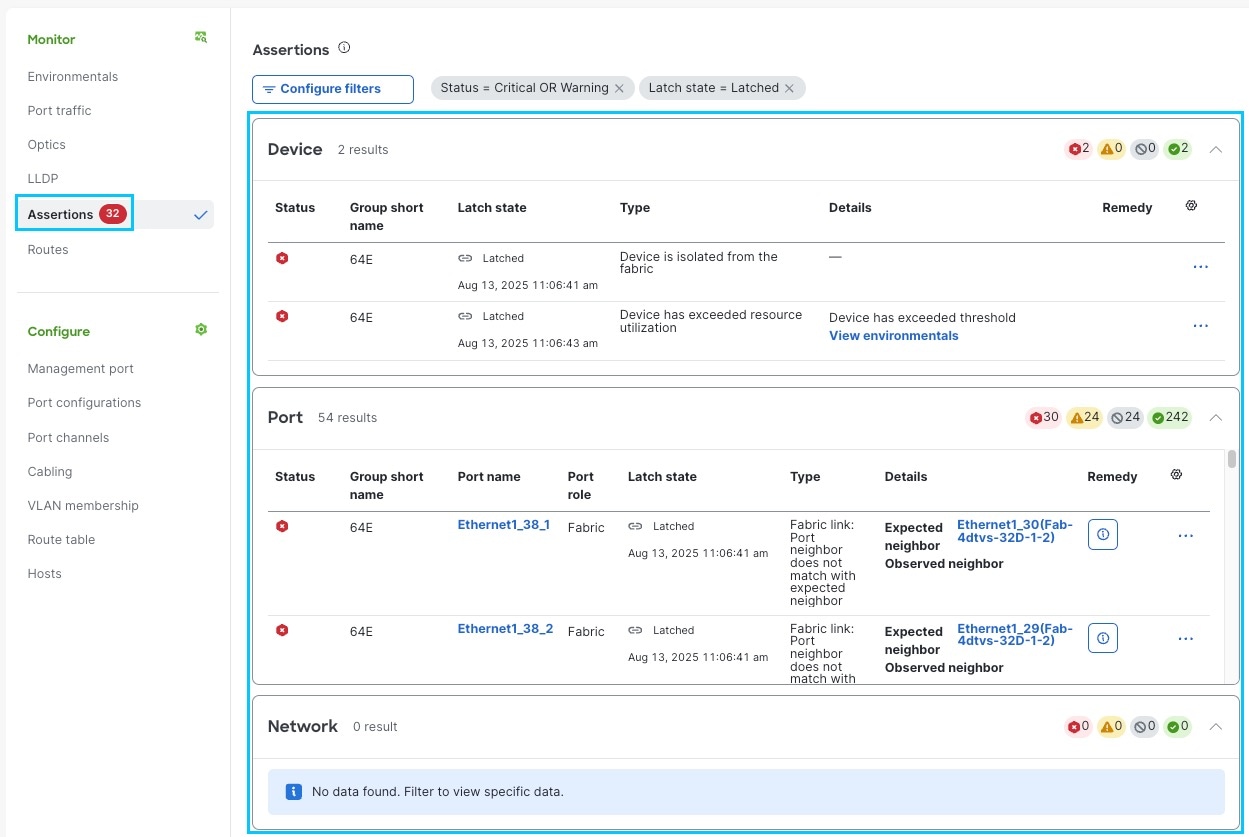Open the Environmentals page
The width and height of the screenshot is (1249, 837).
73,77
